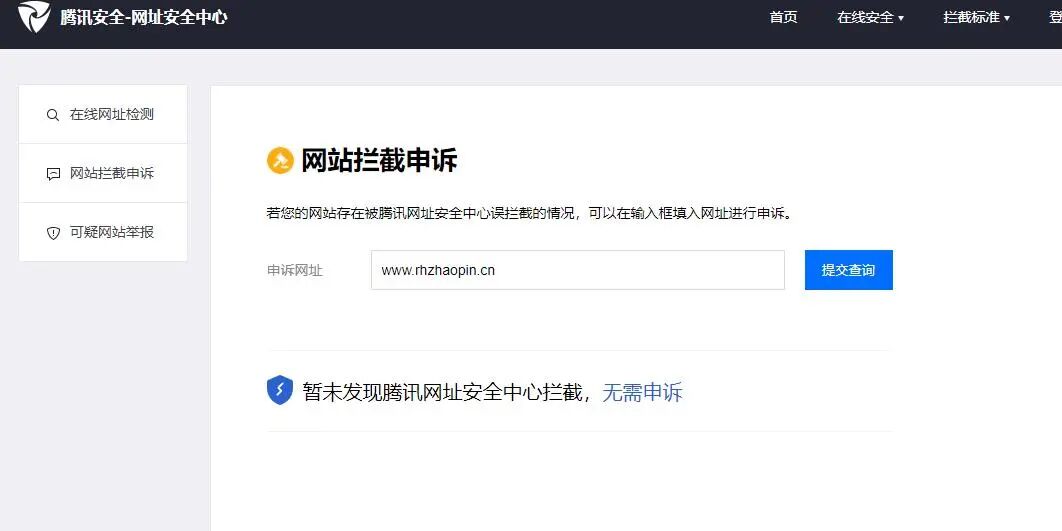Click the 腾讯安全-网址安全中心 site title

[144, 18]
